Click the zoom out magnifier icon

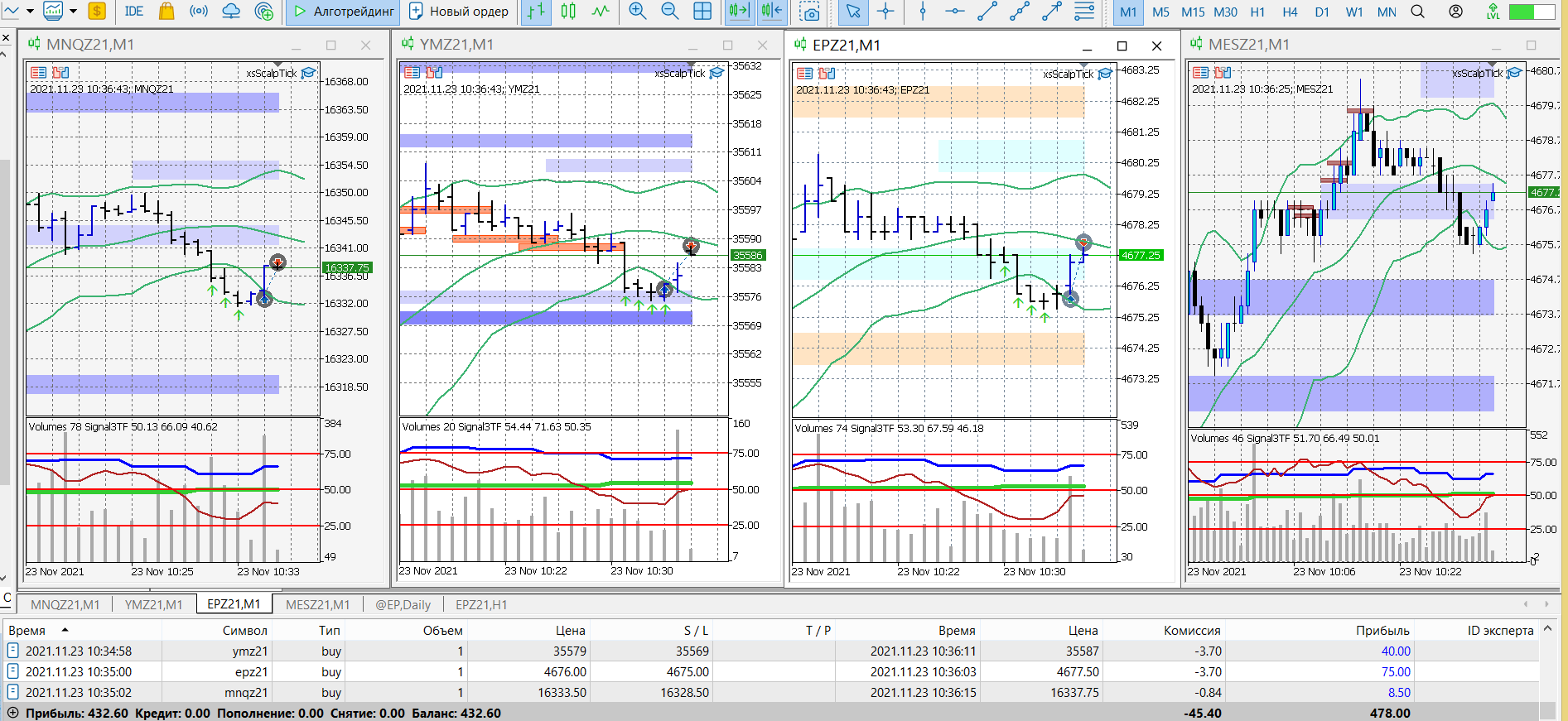pyautogui.click(x=669, y=12)
